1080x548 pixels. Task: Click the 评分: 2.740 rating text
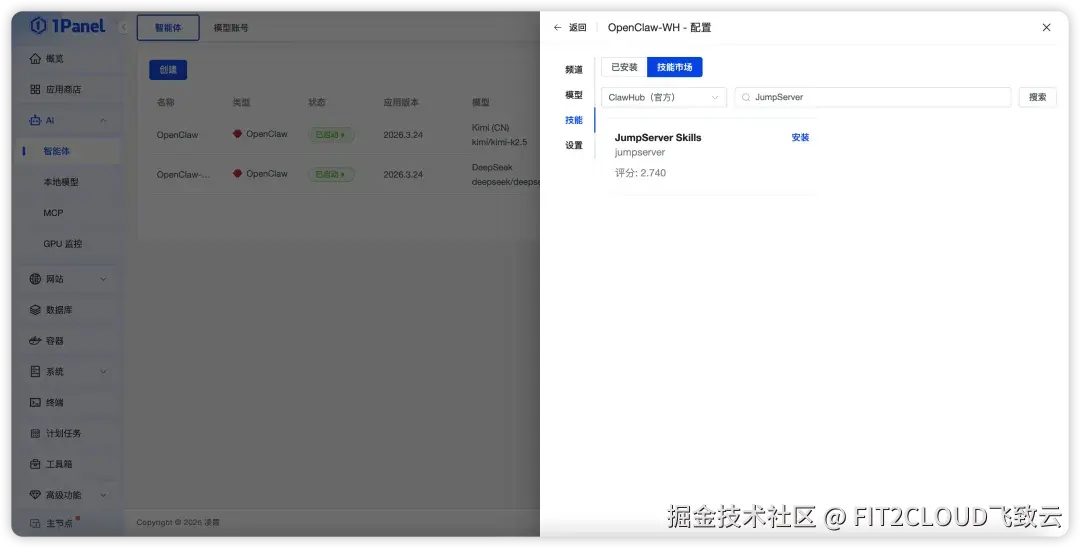click(640, 173)
